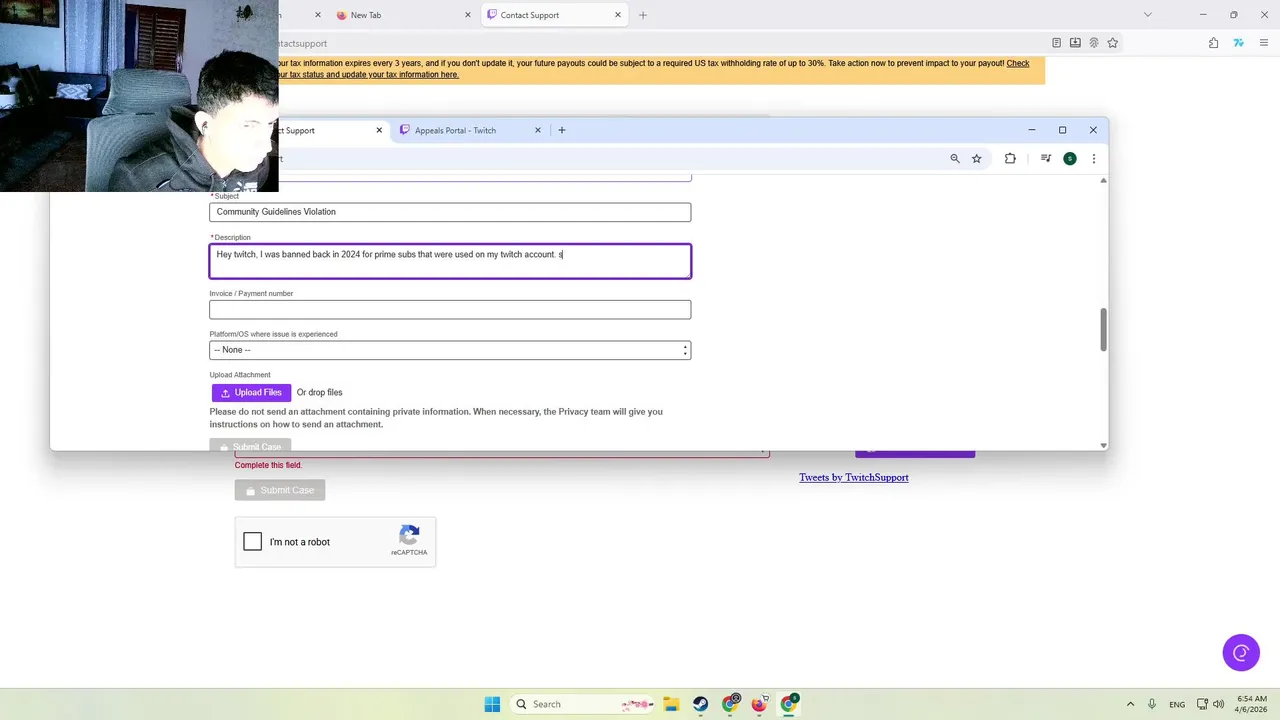Screen dimensions: 1280x720
Task: Click Chrome window's Submit Case button
Action: click(x=250, y=446)
